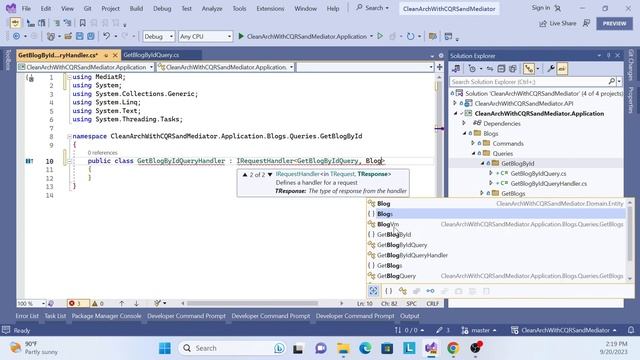The image size is (640, 360).
Task: Click the Open File folder icon in toolbar
Action: click(x=68, y=36)
